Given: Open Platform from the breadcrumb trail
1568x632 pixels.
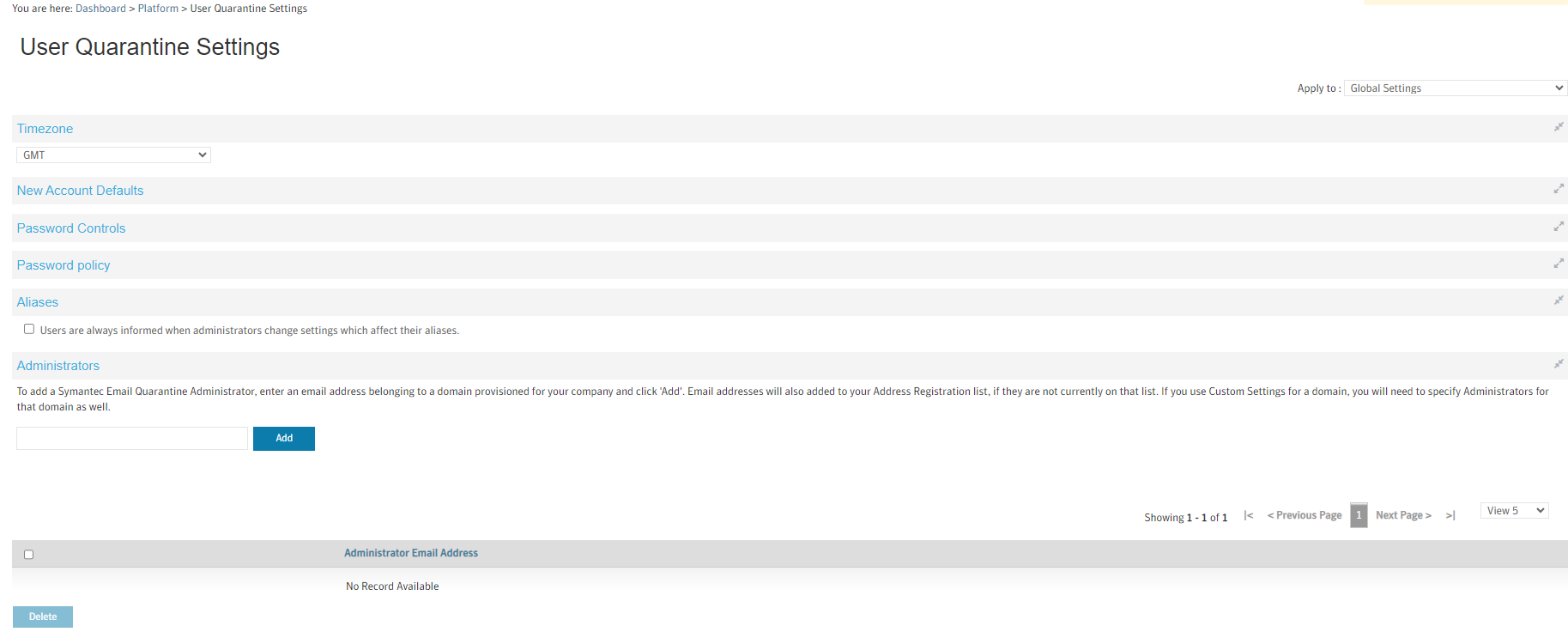Looking at the screenshot, I should click(158, 9).
